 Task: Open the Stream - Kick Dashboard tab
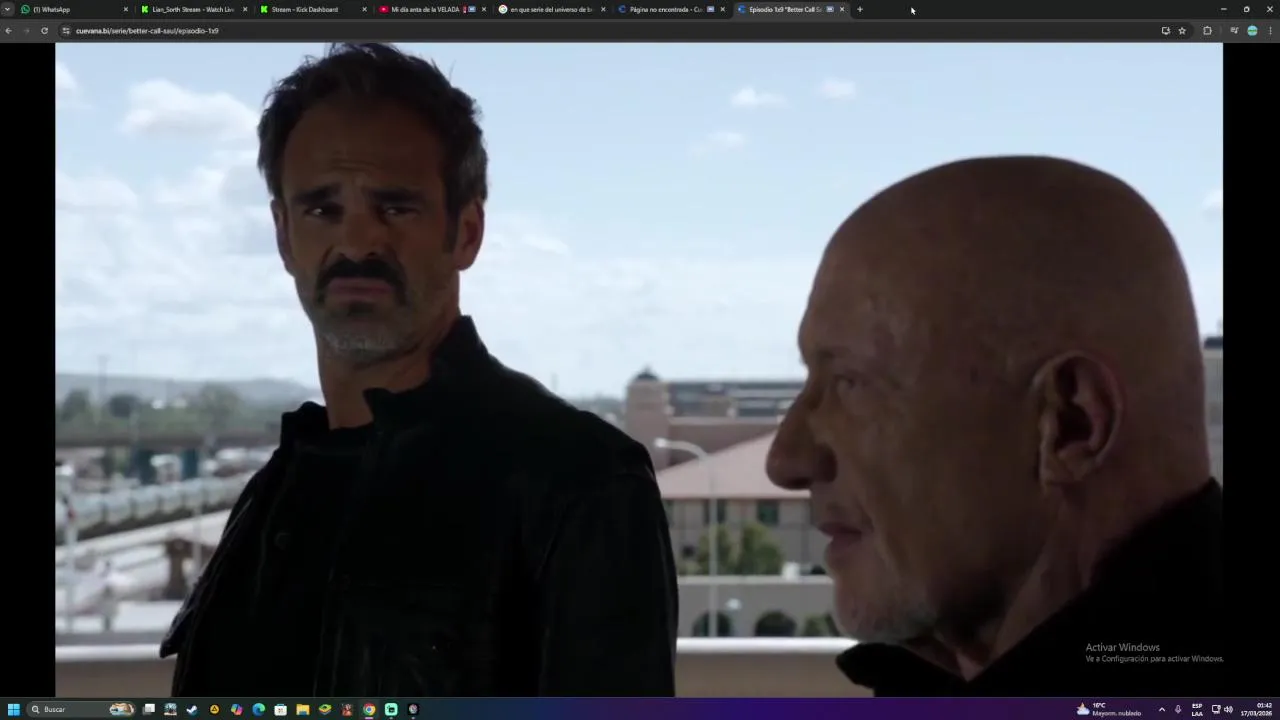313,9
